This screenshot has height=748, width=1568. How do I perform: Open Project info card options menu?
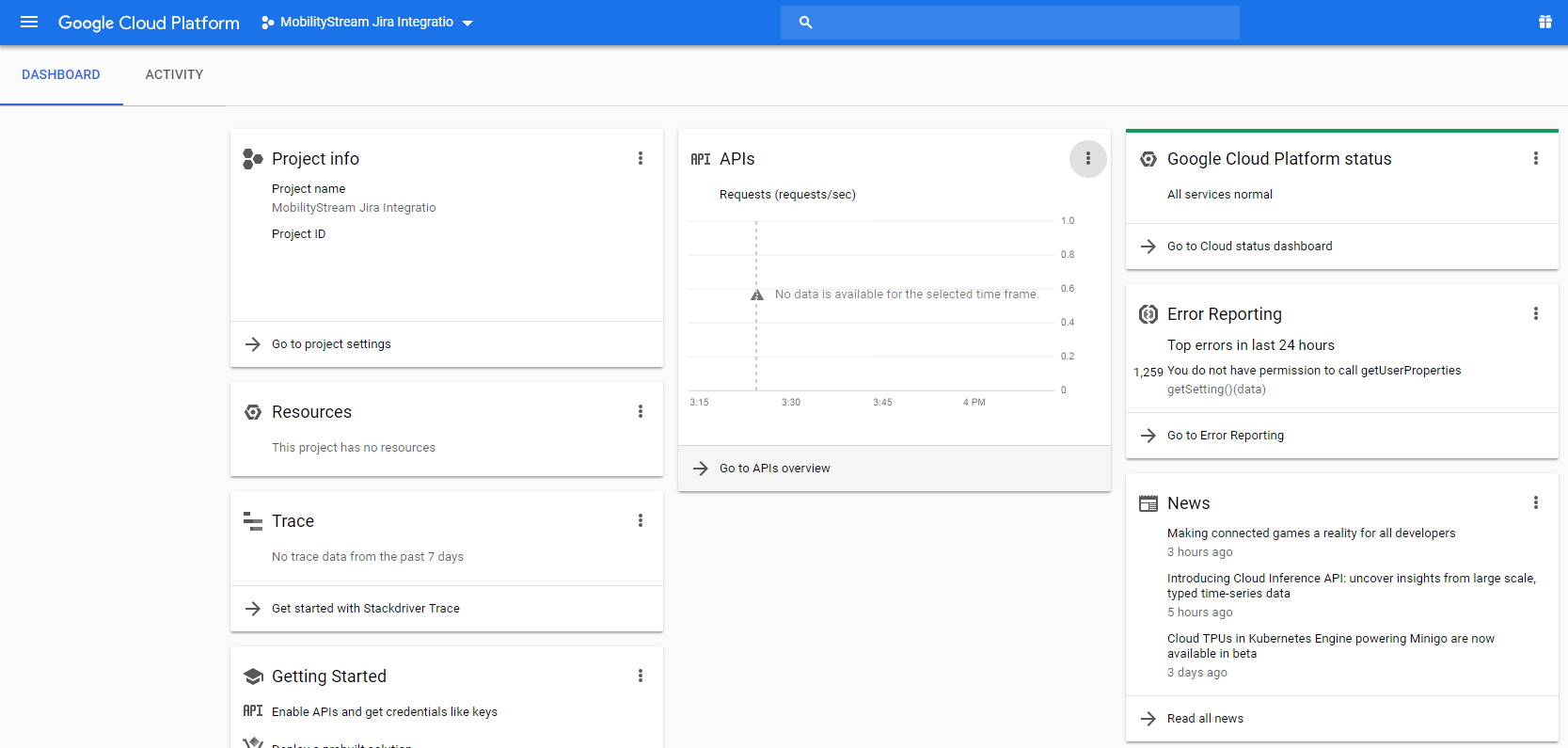tap(641, 158)
